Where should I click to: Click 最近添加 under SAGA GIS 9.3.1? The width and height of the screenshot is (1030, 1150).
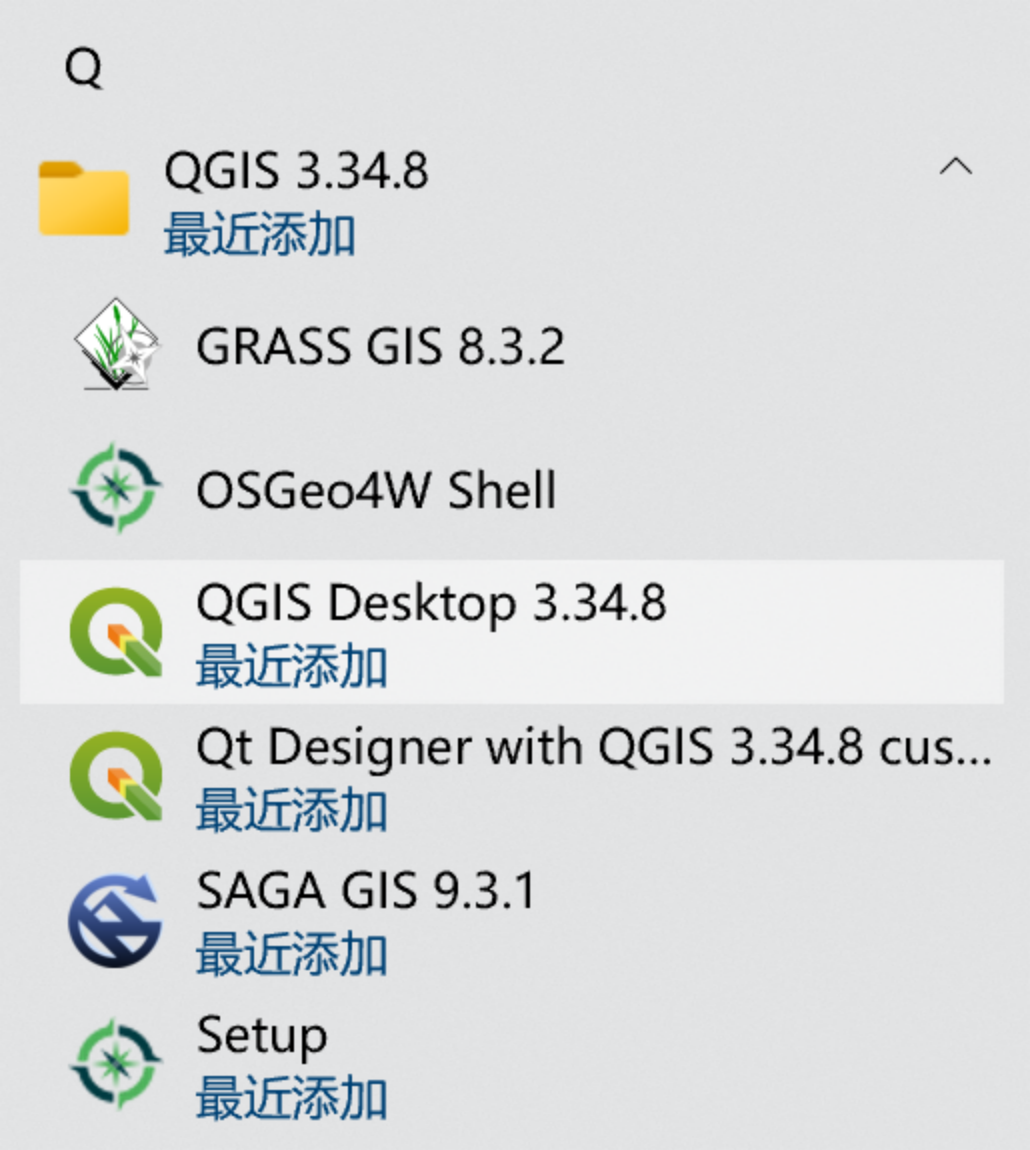(x=291, y=953)
